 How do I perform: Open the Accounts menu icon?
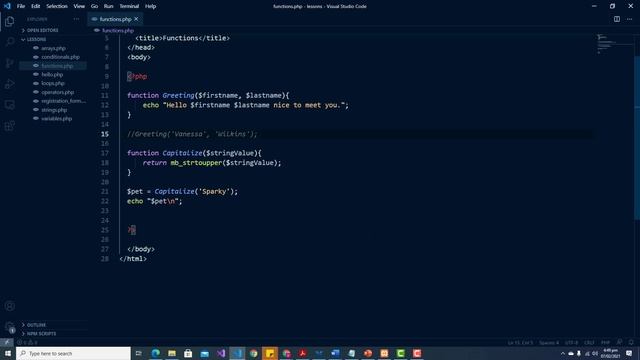[x=9, y=306]
